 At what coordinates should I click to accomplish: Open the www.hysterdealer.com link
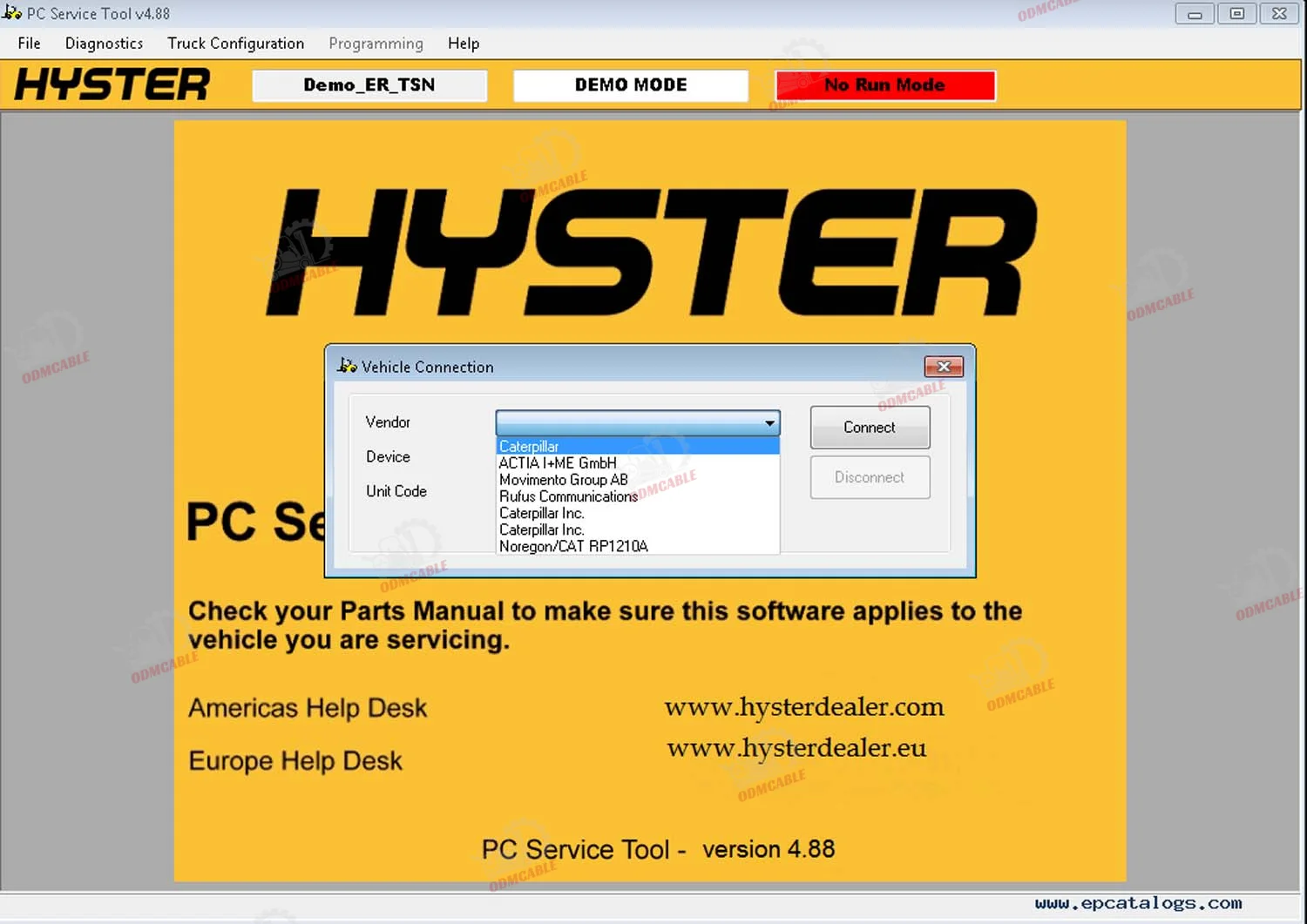point(803,707)
